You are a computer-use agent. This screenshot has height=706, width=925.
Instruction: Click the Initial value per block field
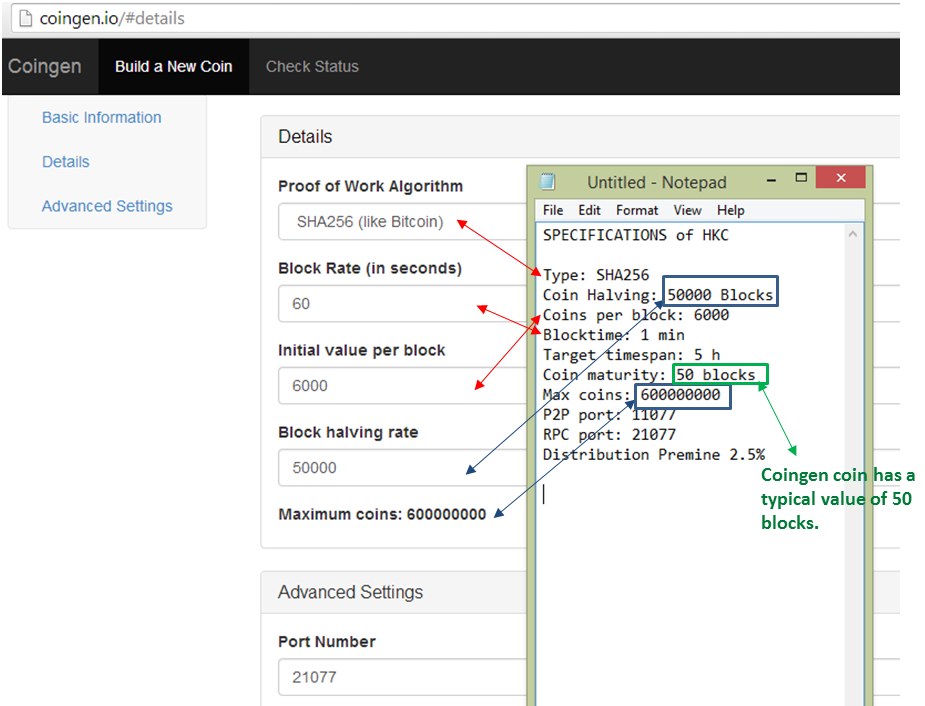402,386
